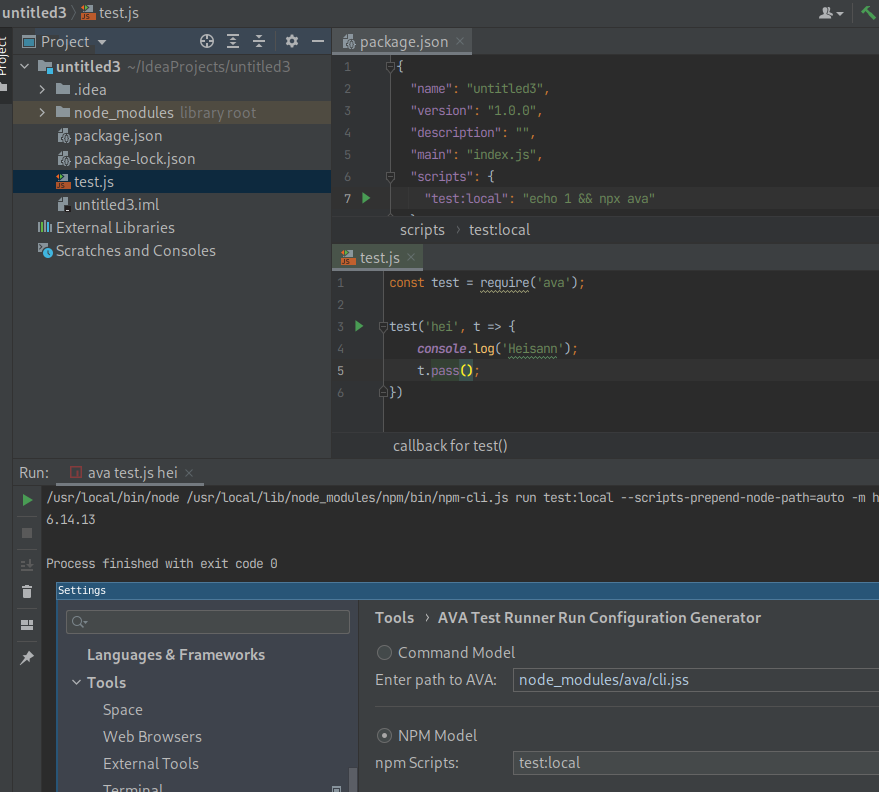879x792 pixels.
Task: Open Project panel gear options
Action: pos(292,41)
